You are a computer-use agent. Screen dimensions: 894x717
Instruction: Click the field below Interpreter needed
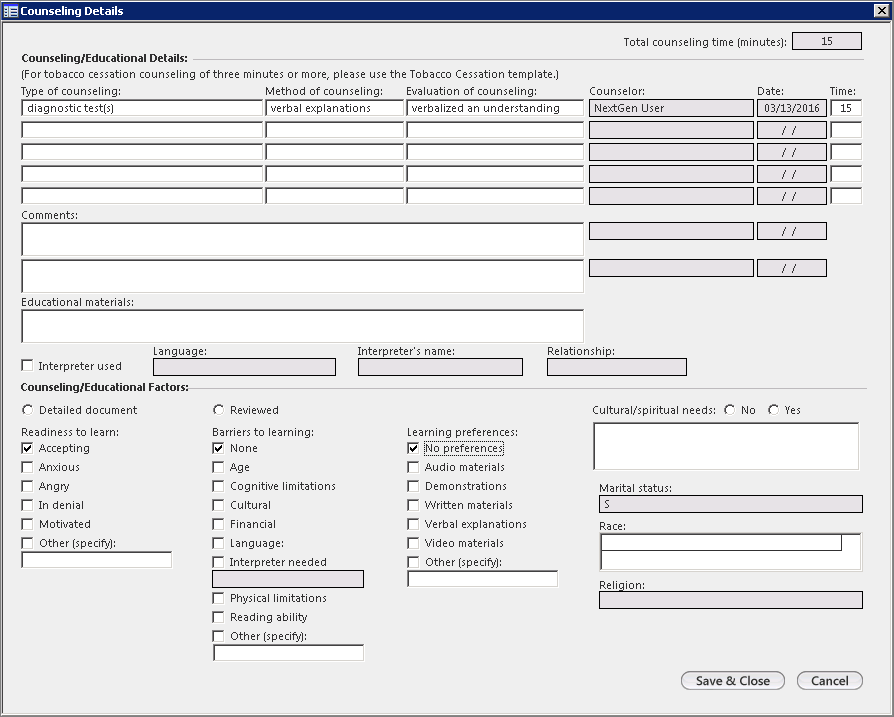pyautogui.click(x=288, y=579)
